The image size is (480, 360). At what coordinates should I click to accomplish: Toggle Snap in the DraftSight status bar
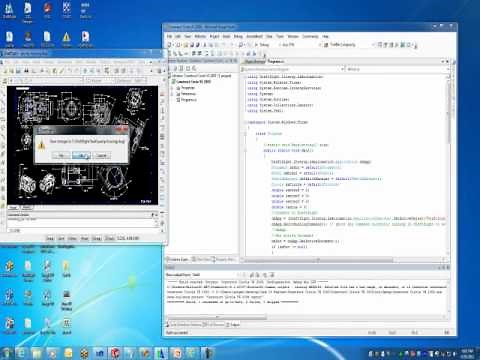[x=50, y=238]
